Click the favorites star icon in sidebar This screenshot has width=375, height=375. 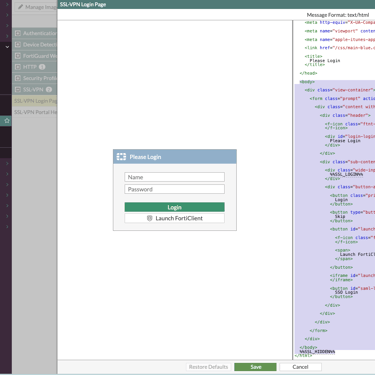7,121
